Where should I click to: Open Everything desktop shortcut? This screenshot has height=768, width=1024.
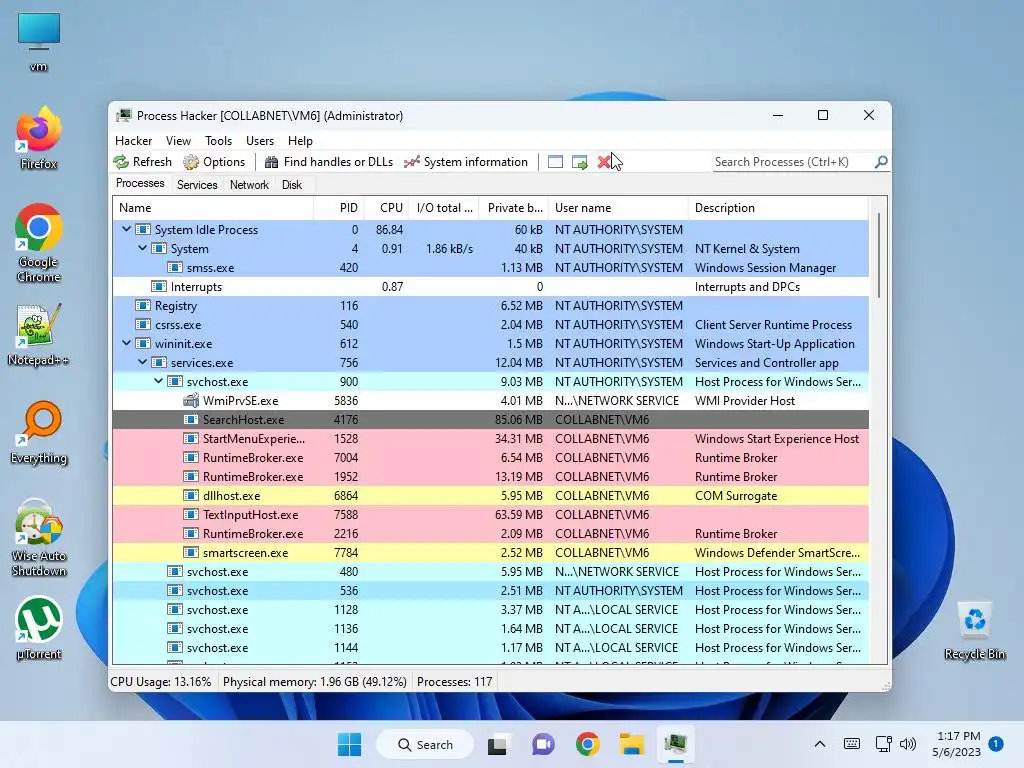tap(39, 432)
